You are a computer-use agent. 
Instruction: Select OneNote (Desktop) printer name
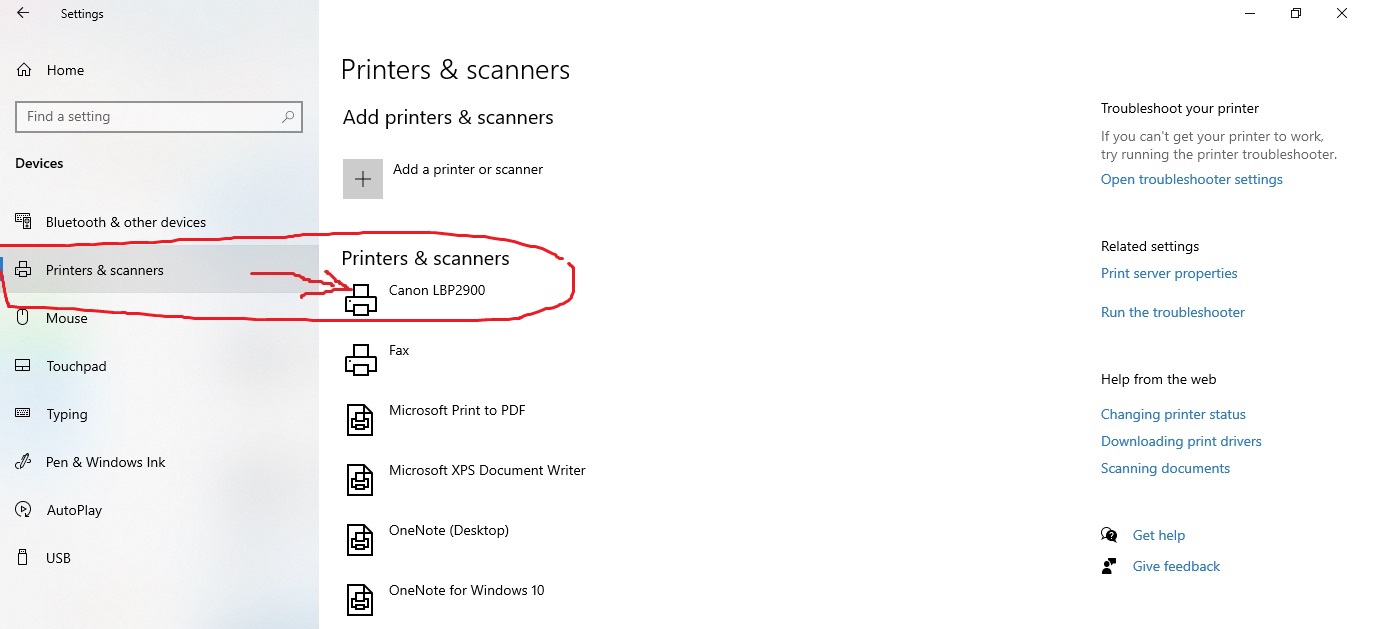449,530
